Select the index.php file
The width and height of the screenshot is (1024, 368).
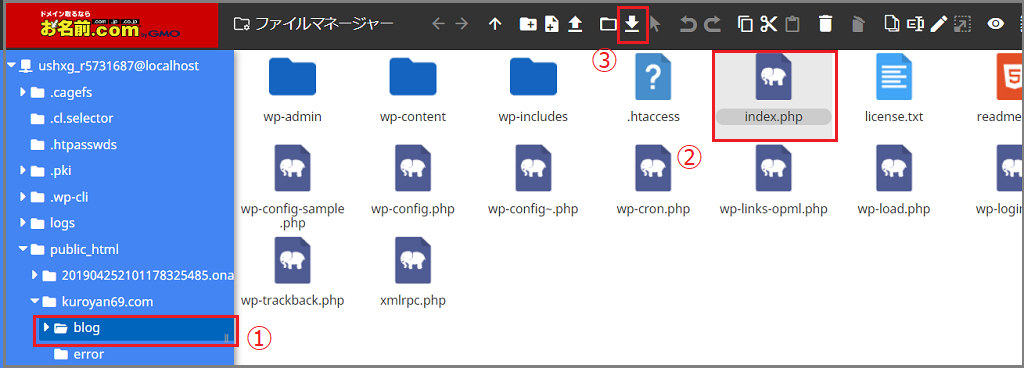tap(774, 90)
